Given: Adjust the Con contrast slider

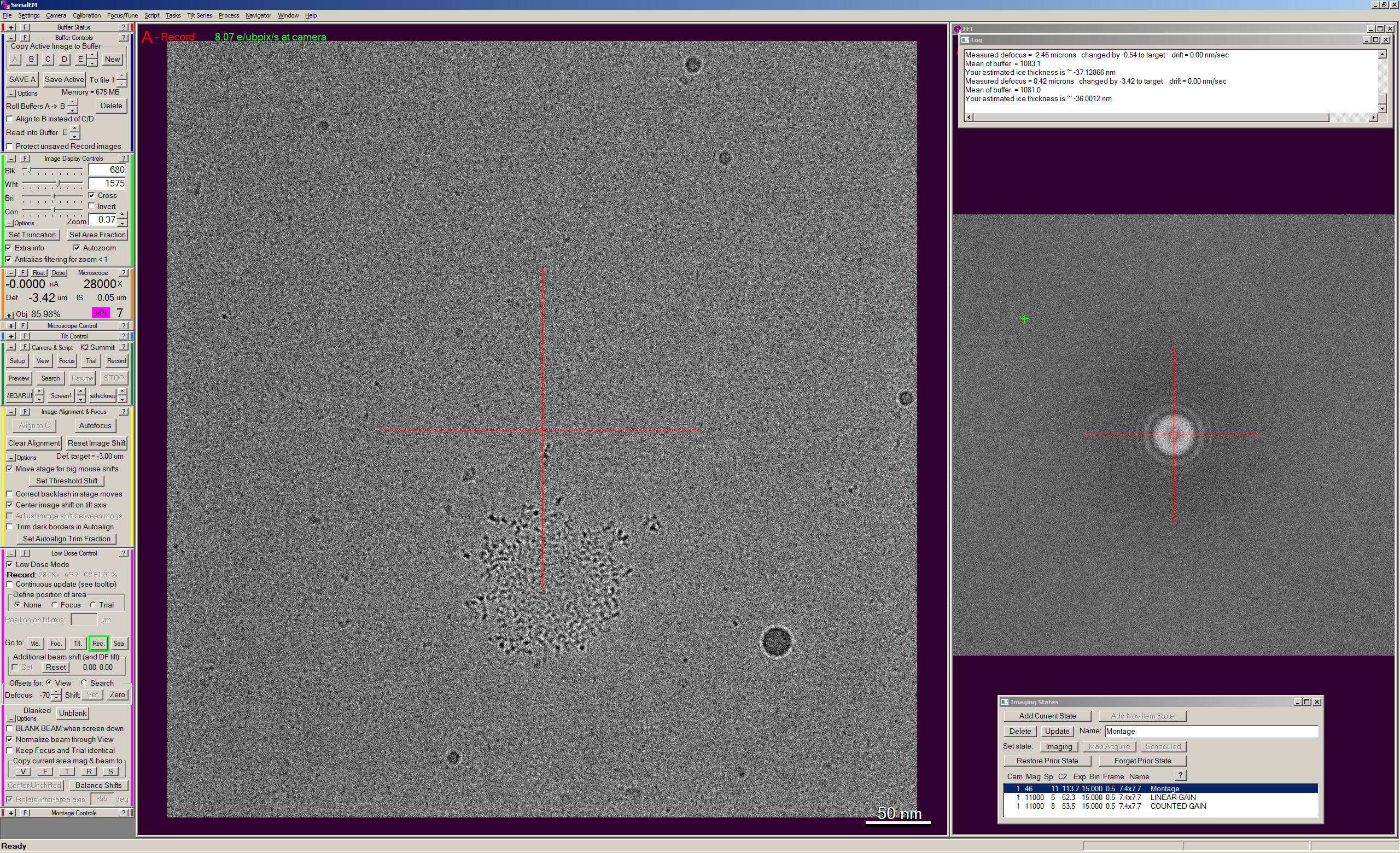Looking at the screenshot, I should [52, 211].
